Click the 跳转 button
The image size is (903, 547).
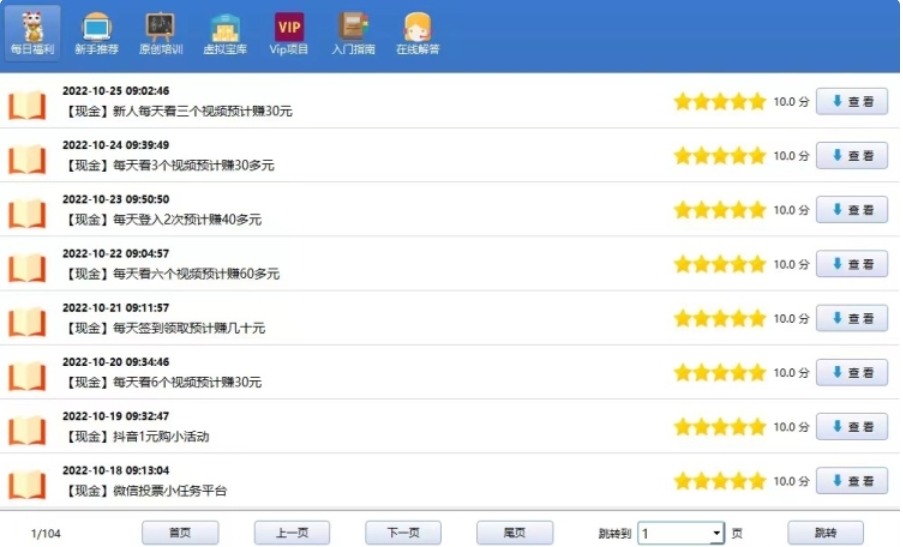point(825,533)
